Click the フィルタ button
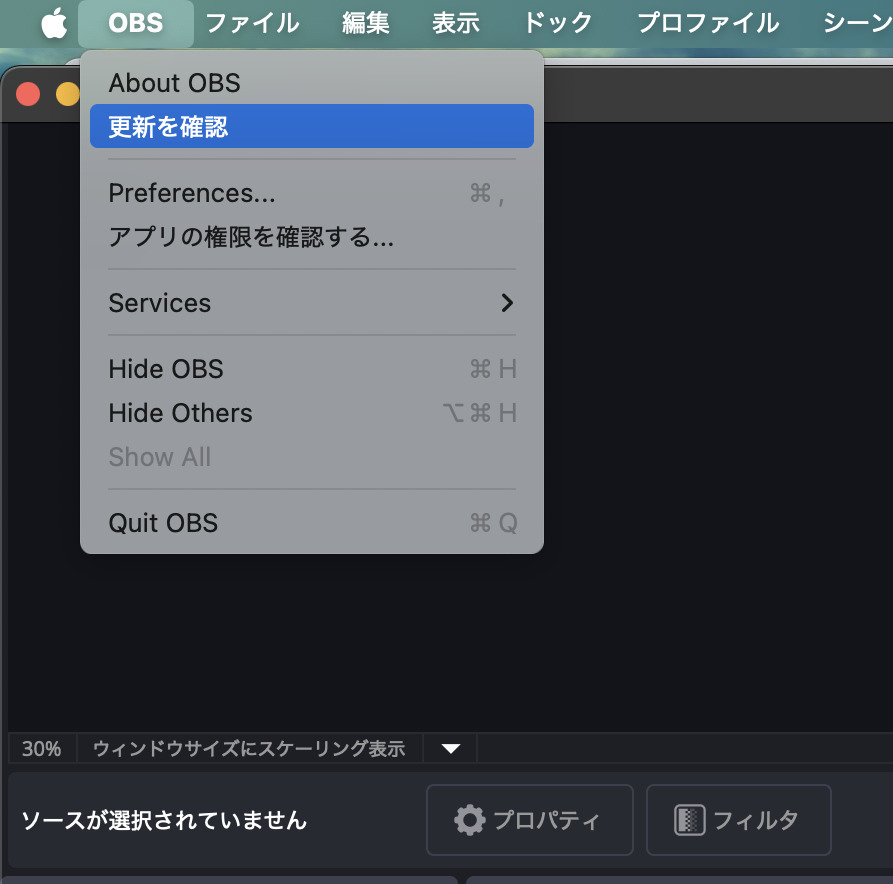 coord(739,820)
